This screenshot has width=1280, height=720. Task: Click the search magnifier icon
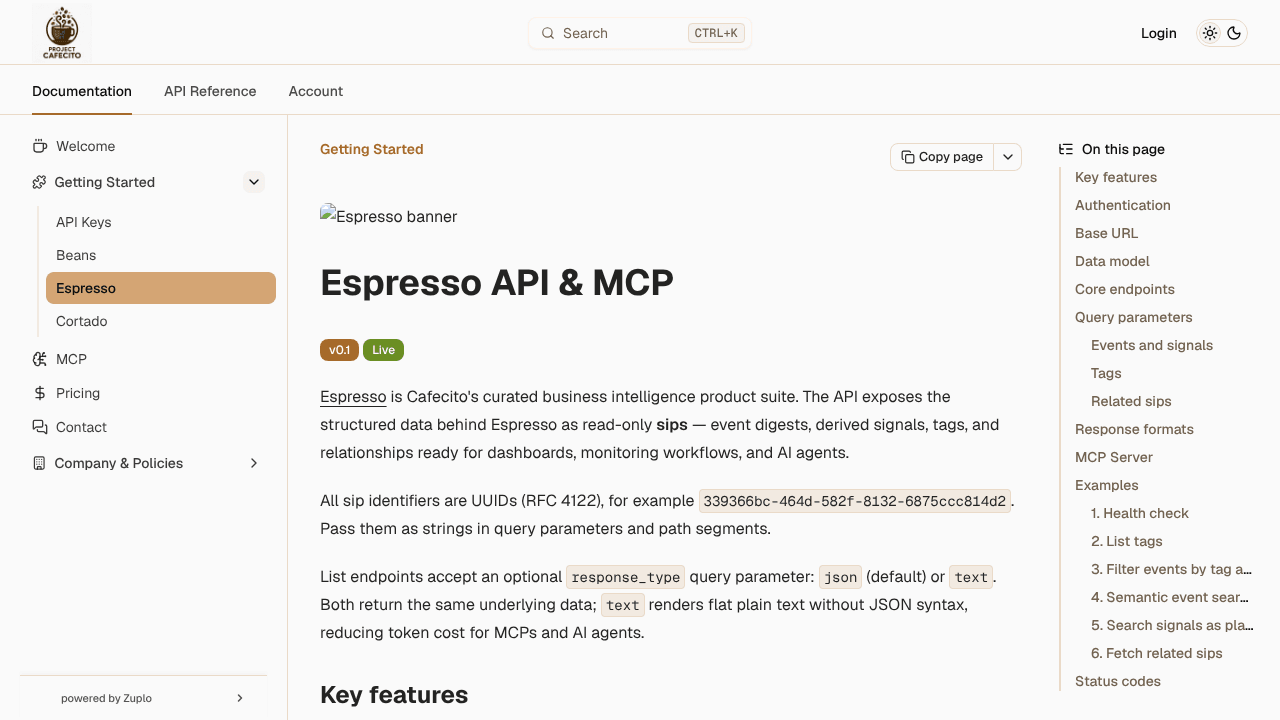548,33
